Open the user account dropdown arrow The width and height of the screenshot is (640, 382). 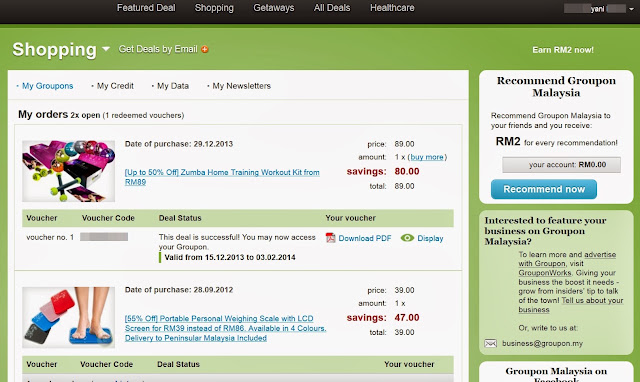coord(631,9)
